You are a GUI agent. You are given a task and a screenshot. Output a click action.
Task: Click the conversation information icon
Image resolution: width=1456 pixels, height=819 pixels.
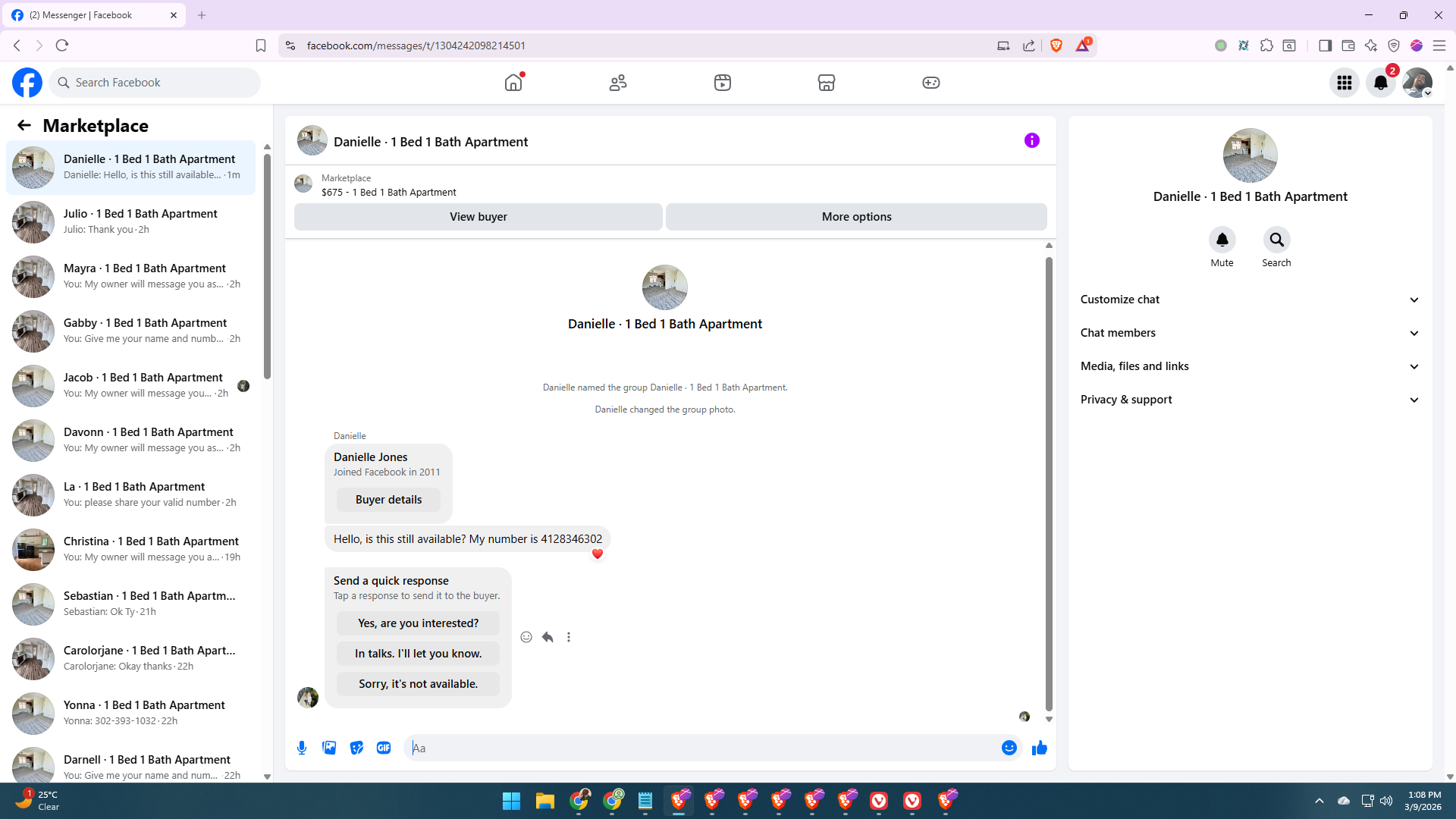[x=1031, y=140]
